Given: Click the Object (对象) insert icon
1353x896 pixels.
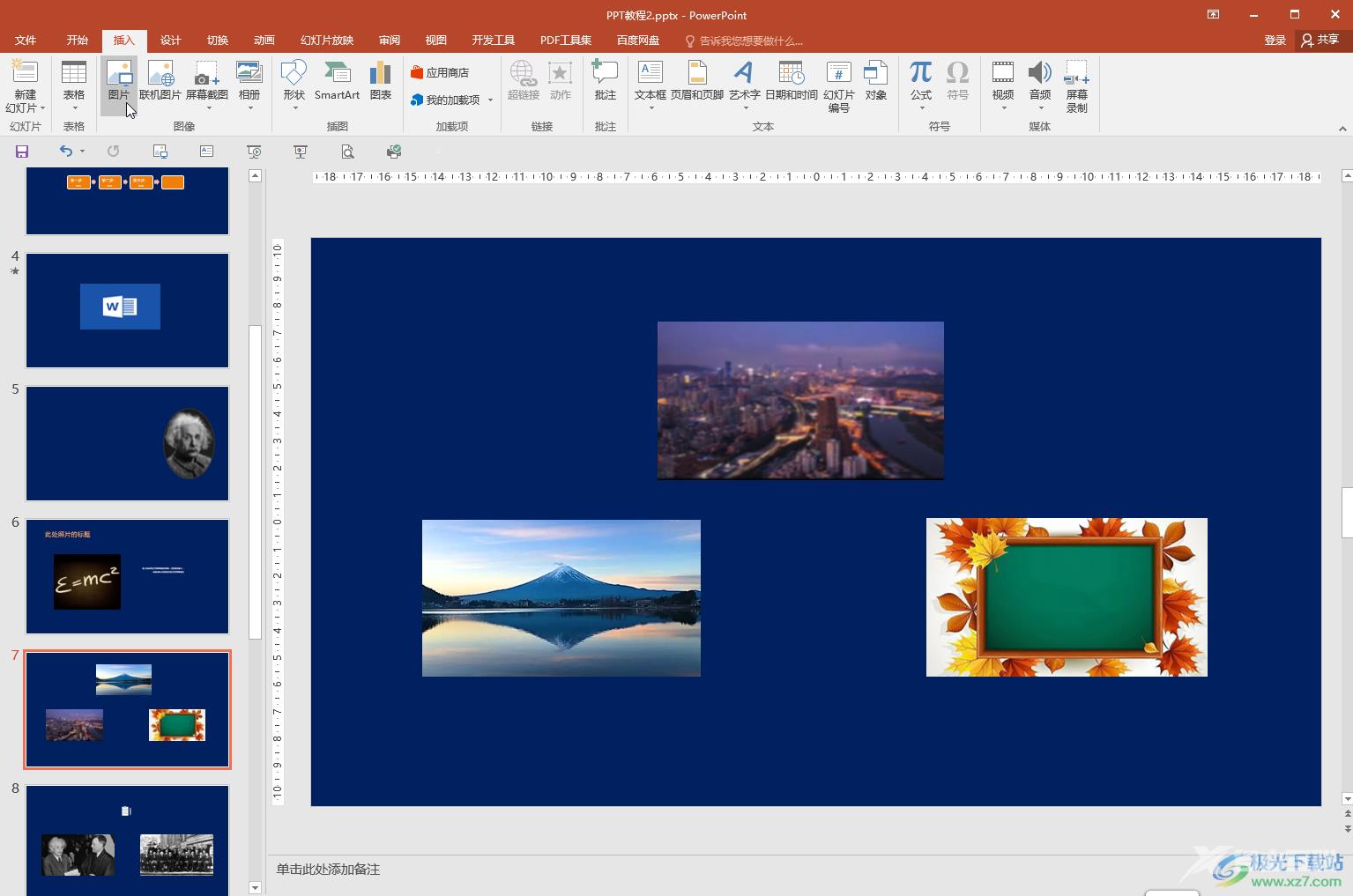Looking at the screenshot, I should pos(876,79).
